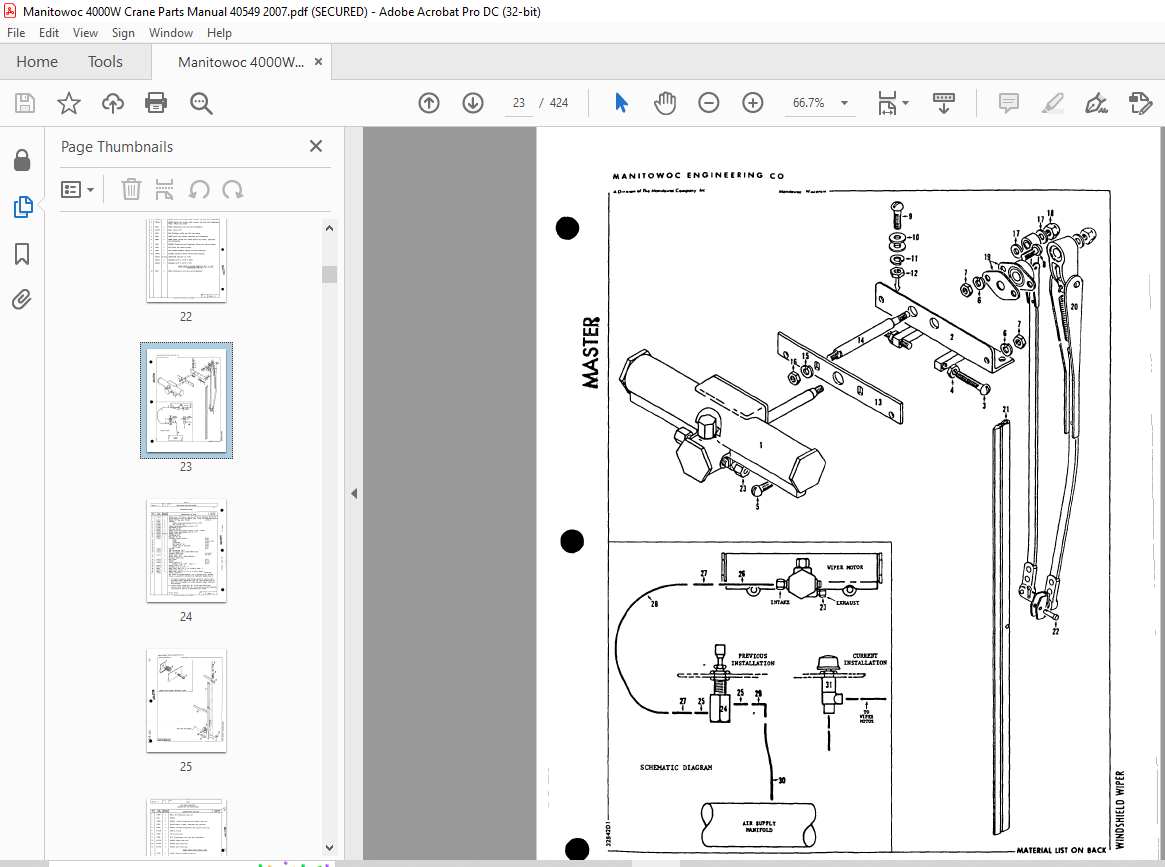This screenshot has height=867, width=1165.
Task: Select page 23 thumbnail
Action: (x=186, y=400)
